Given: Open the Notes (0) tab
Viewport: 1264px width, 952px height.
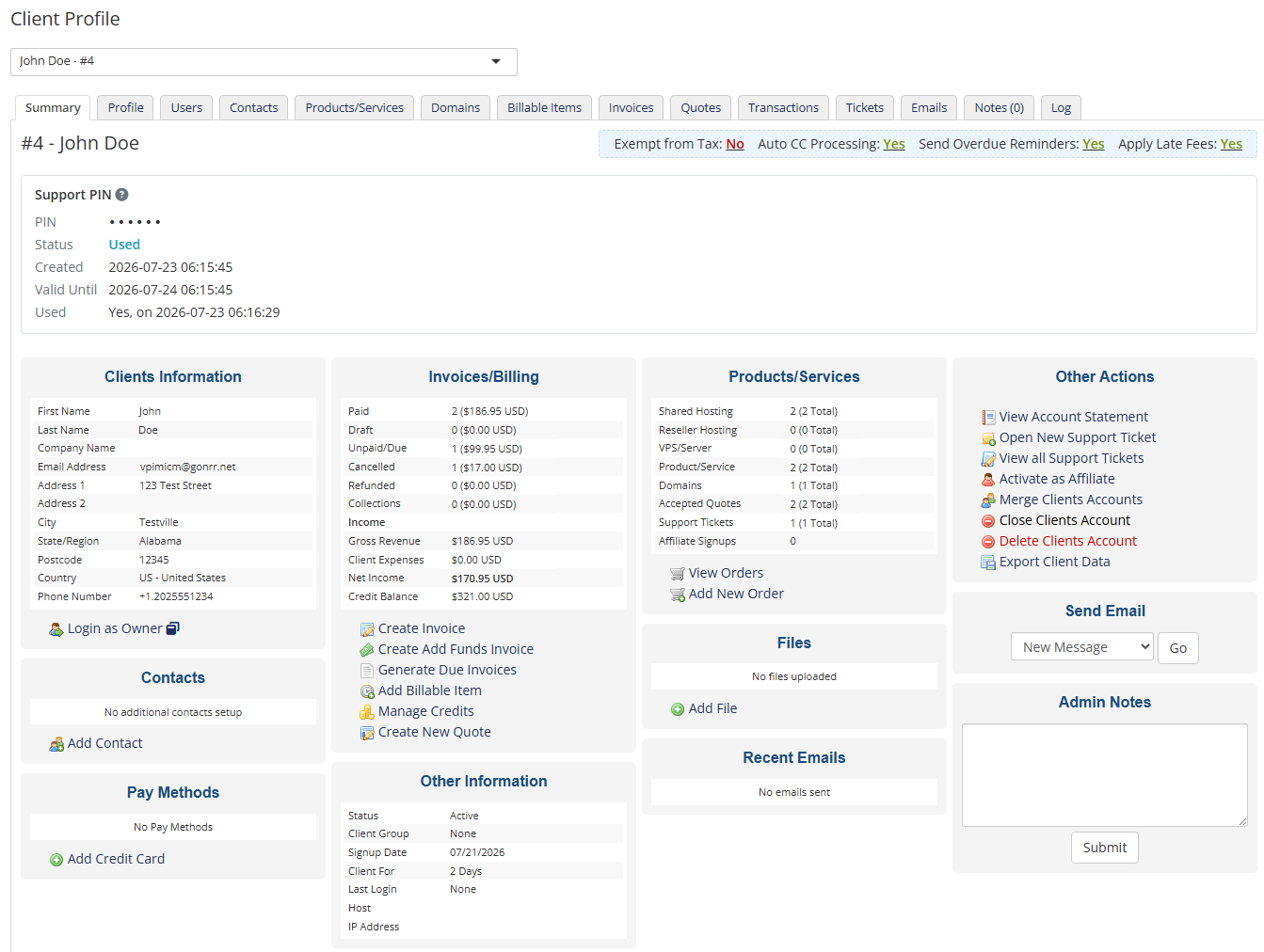Looking at the screenshot, I should (1000, 108).
